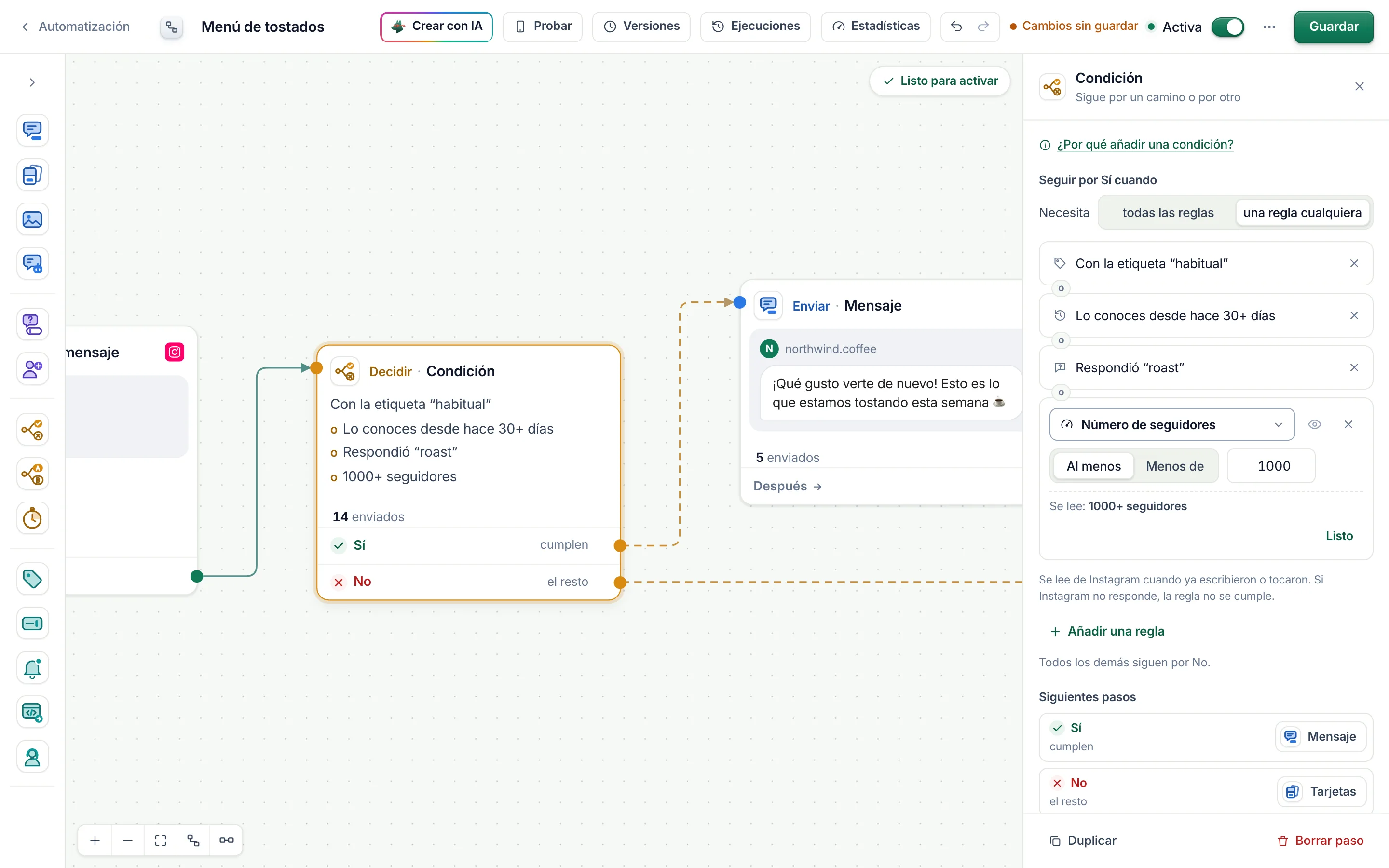Fit the canvas to the screen
Screen dimensions: 1389x868
(161, 841)
